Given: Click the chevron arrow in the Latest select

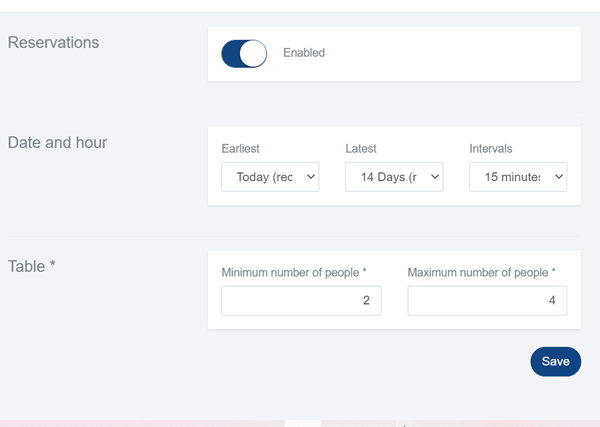Looking at the screenshot, I should pyautogui.click(x=434, y=177).
